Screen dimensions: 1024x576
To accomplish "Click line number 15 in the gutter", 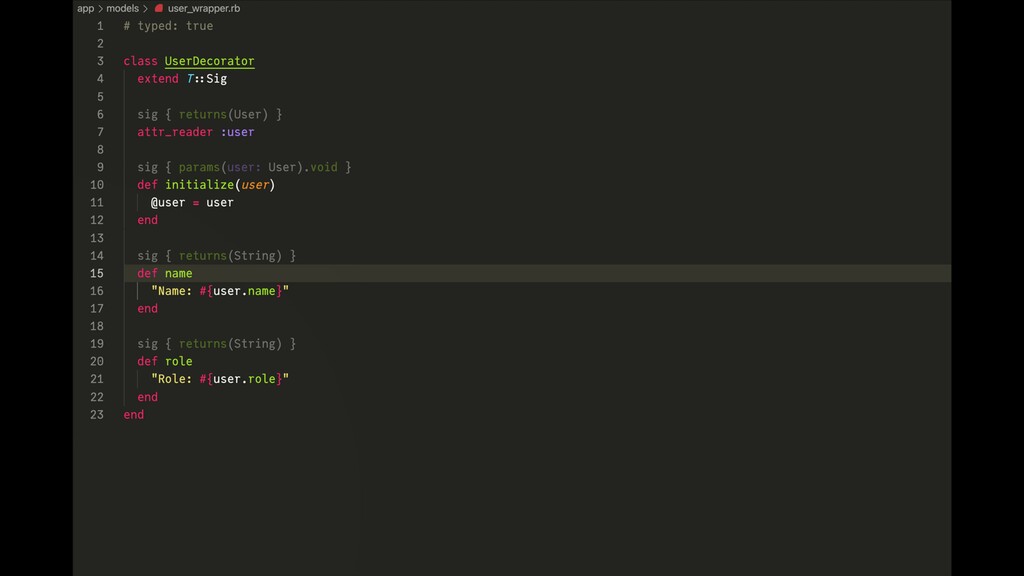I will (x=97, y=274).
